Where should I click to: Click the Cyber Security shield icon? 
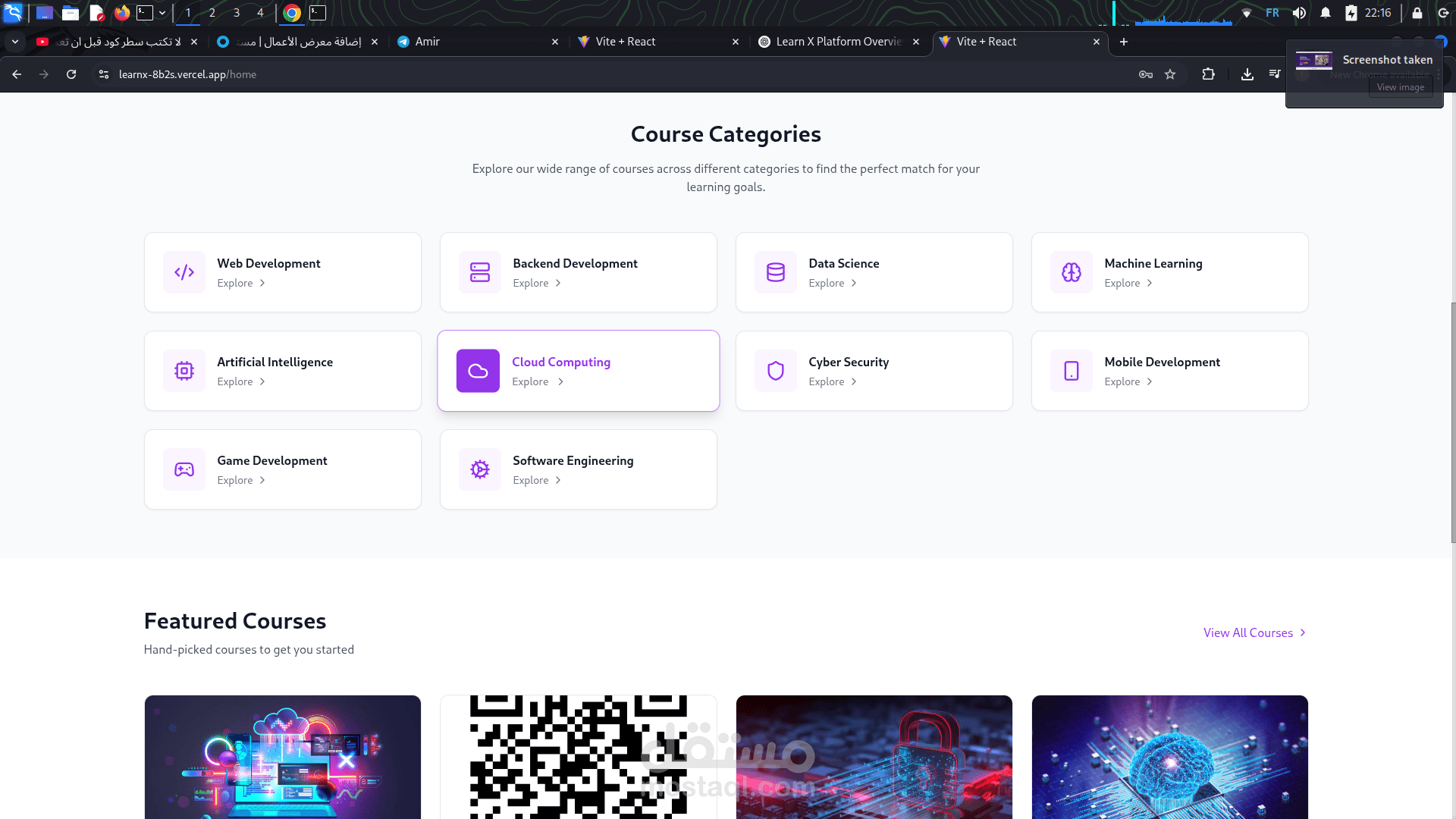[x=776, y=371]
